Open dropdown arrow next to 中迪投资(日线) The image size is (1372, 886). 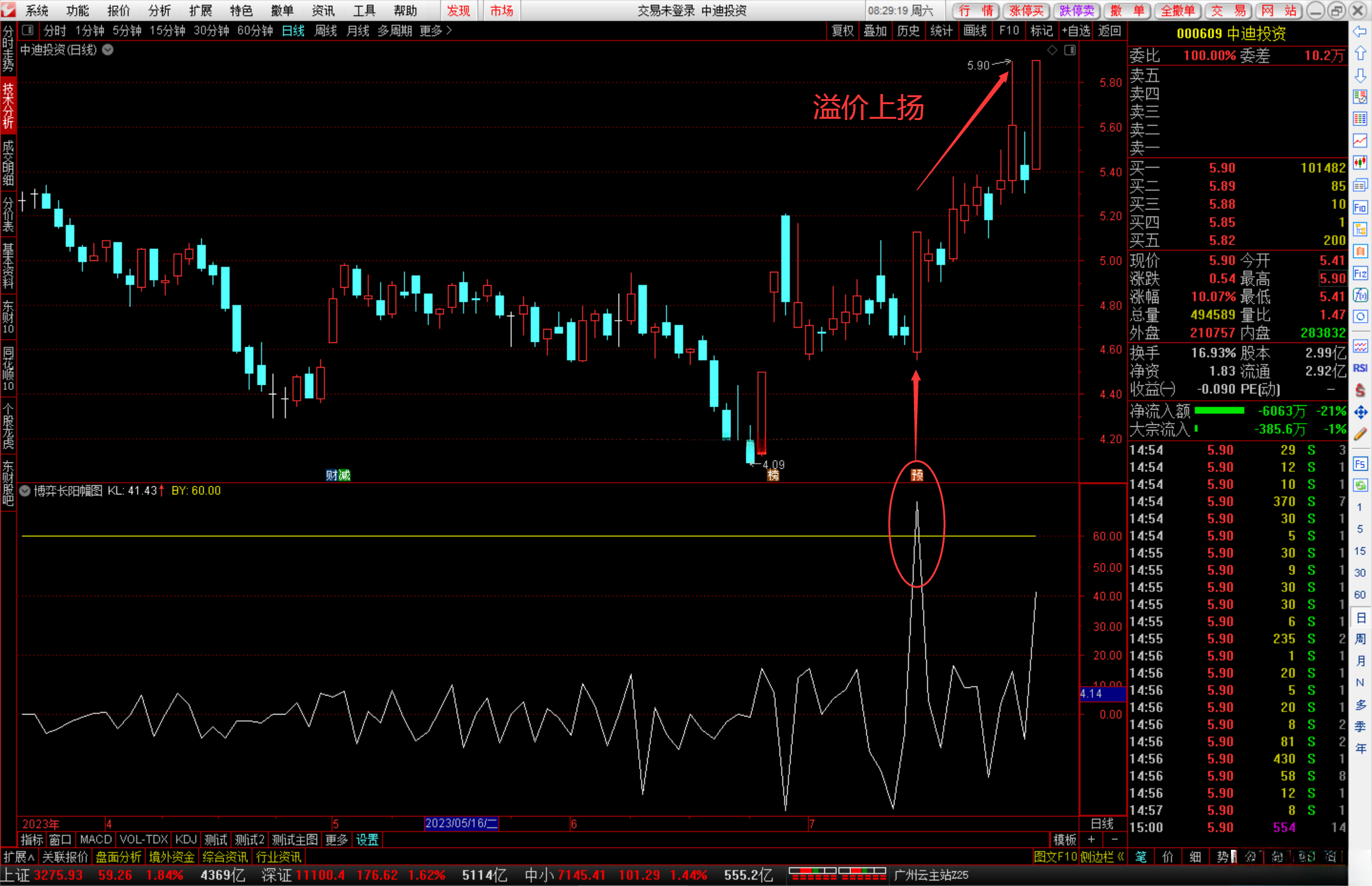pos(108,50)
